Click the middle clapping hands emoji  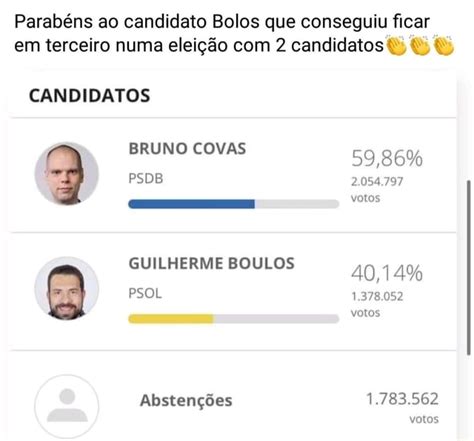[x=420, y=45]
